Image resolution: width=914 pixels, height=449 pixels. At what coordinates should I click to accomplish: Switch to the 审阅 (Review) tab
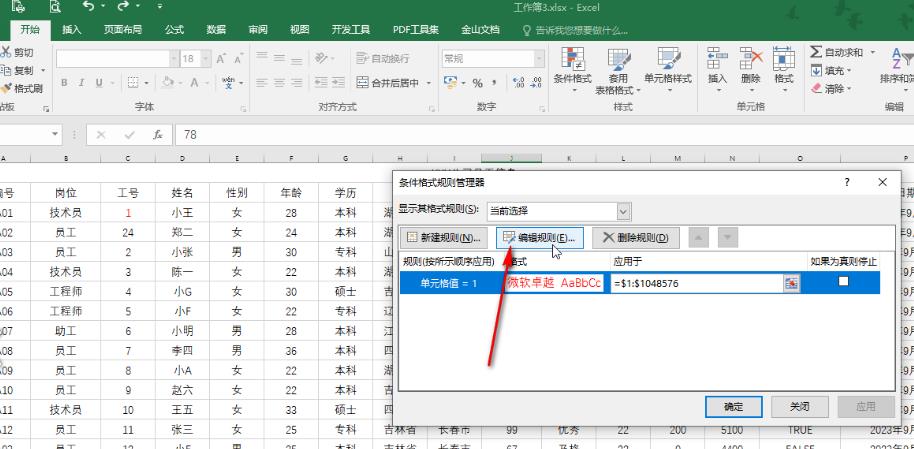(x=258, y=30)
